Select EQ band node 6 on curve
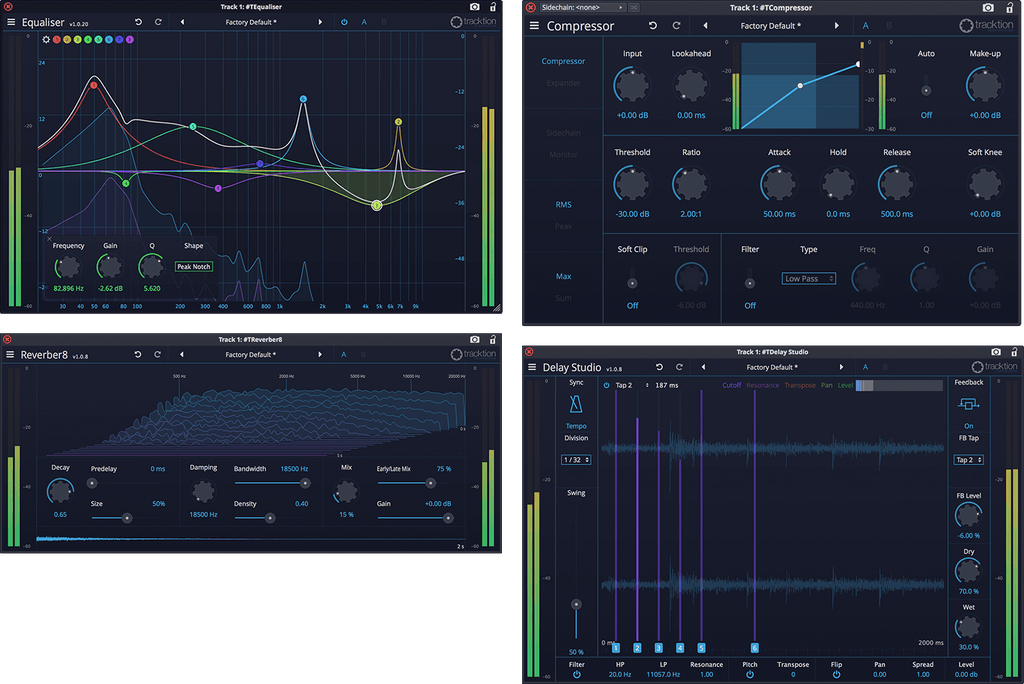This screenshot has width=1024, height=684. pyautogui.click(x=303, y=99)
